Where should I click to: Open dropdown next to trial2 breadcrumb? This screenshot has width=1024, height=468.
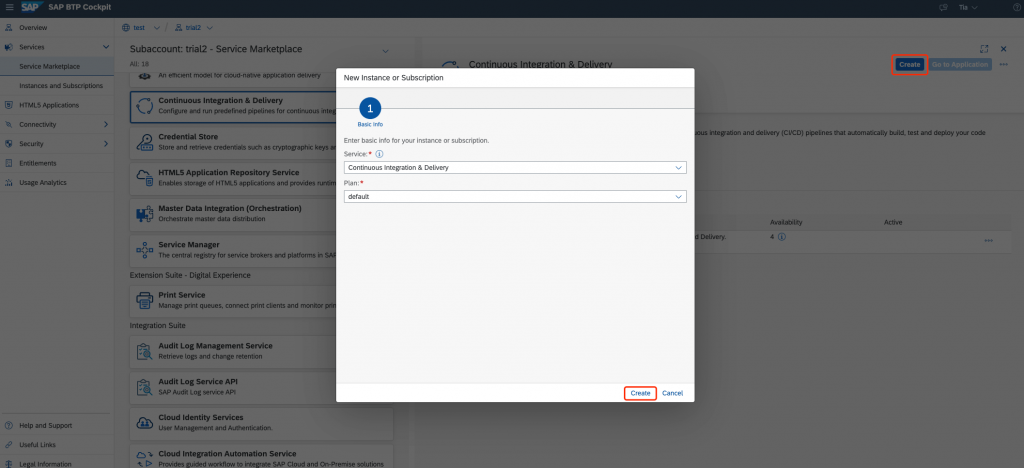[210, 27]
